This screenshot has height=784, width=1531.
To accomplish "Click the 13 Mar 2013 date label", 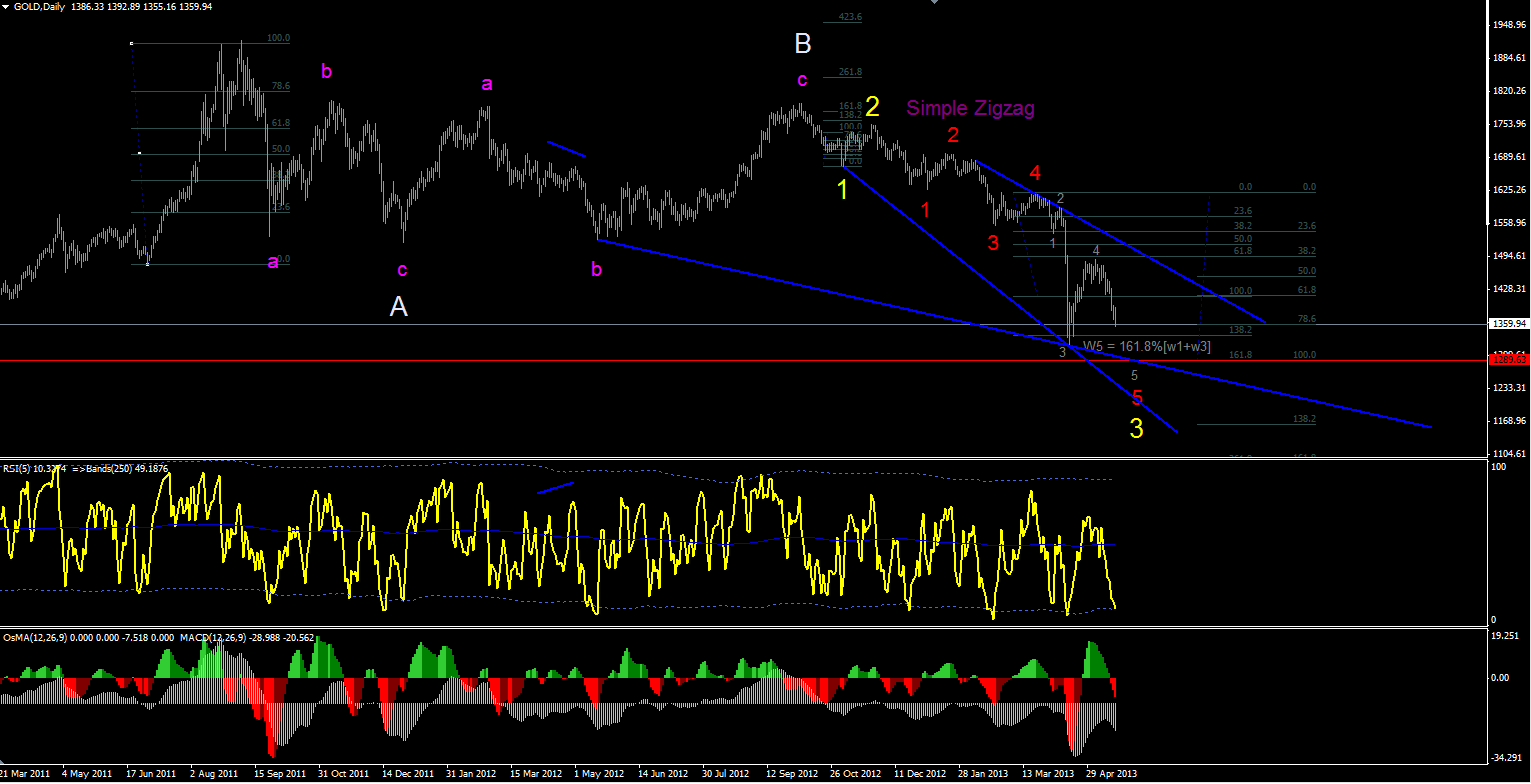I will coord(1047,773).
